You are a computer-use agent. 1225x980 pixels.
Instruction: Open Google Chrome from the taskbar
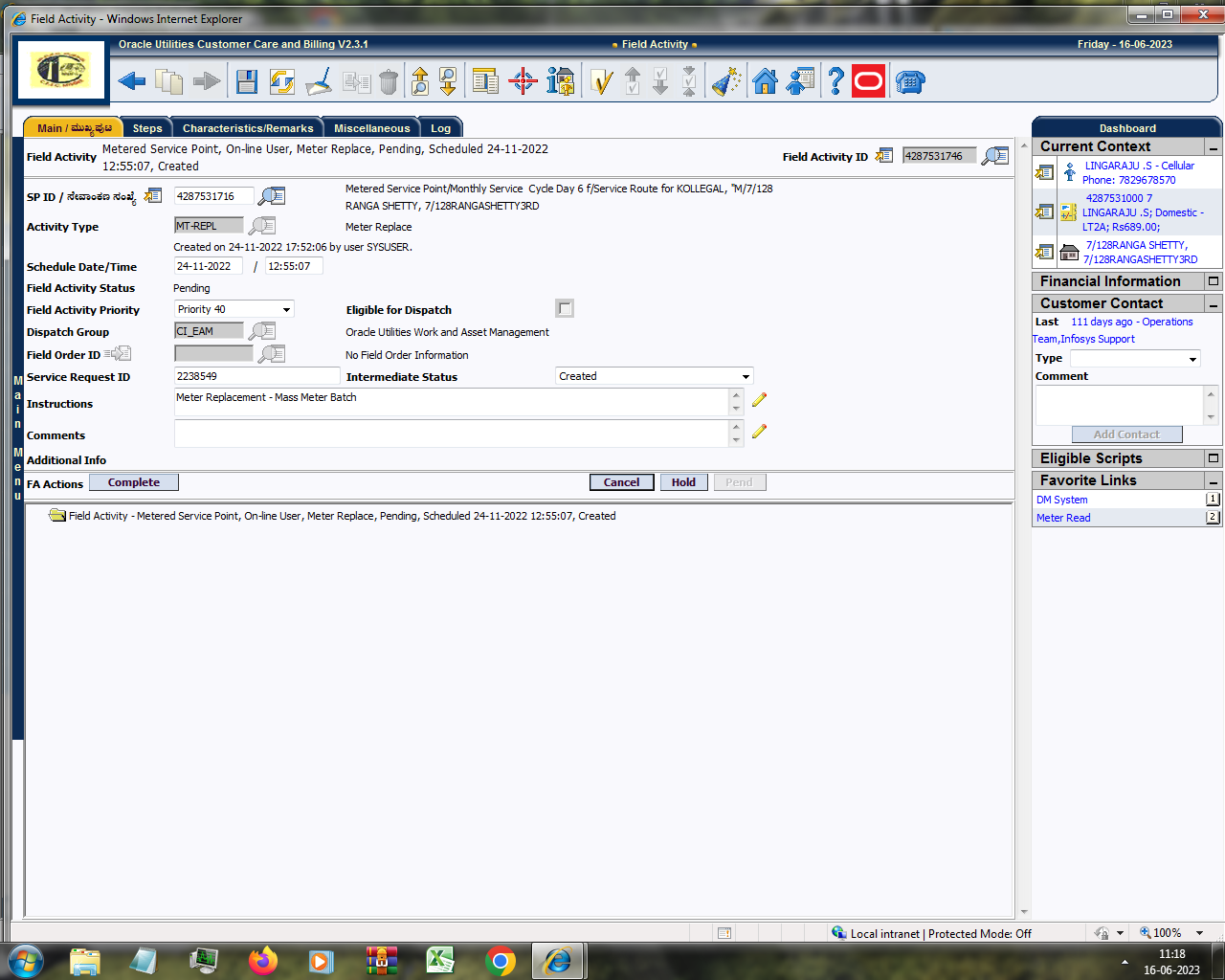click(x=500, y=961)
